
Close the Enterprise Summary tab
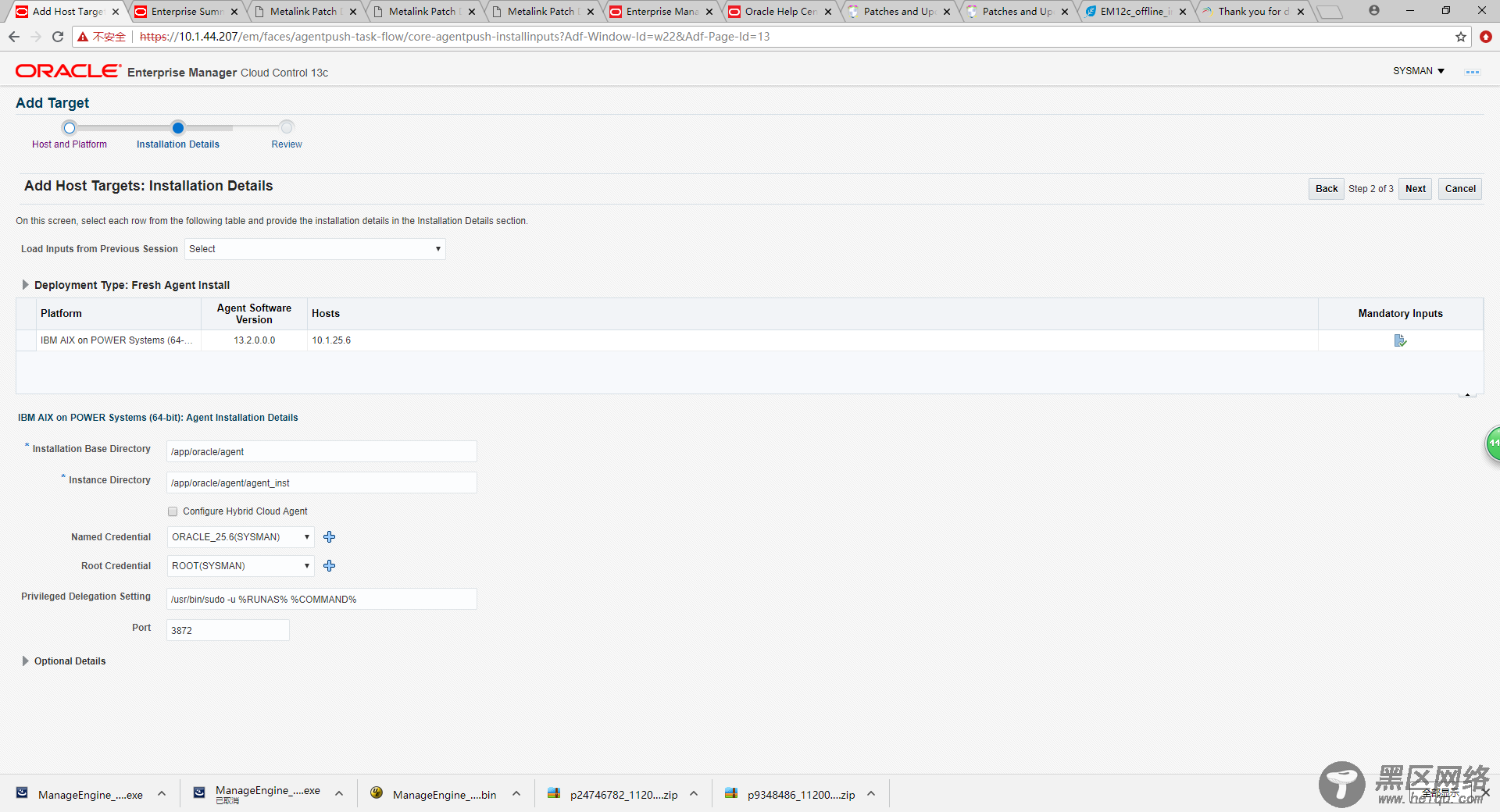coord(234,12)
